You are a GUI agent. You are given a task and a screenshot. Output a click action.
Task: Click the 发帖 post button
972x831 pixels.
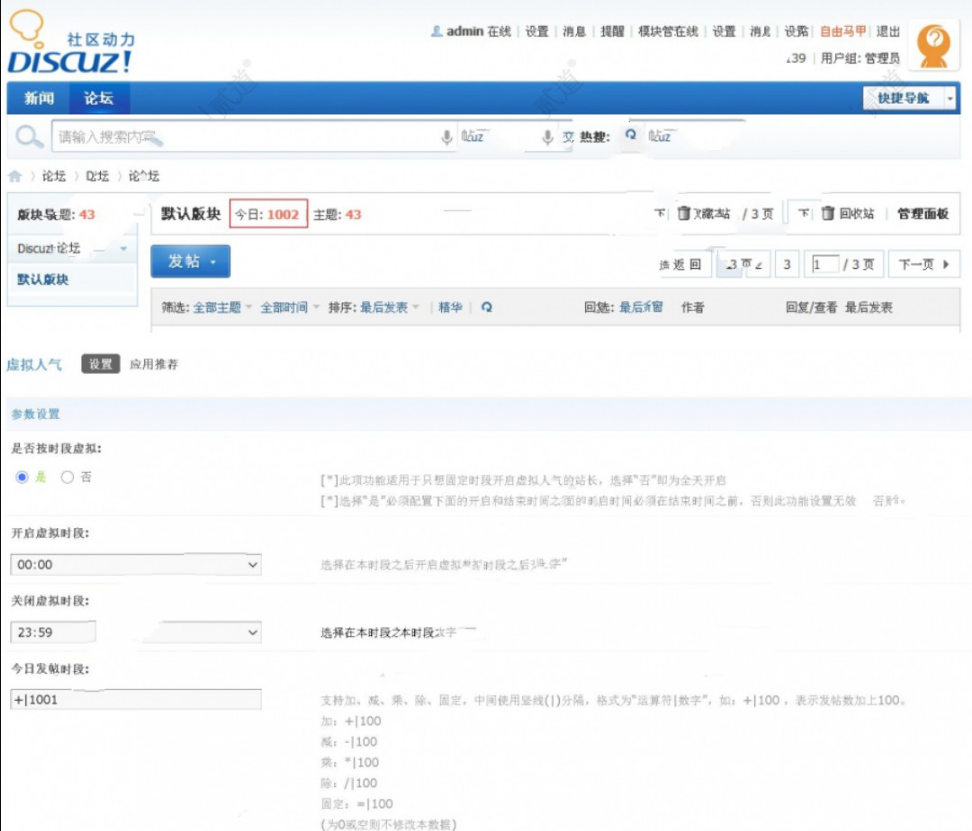[x=185, y=261]
